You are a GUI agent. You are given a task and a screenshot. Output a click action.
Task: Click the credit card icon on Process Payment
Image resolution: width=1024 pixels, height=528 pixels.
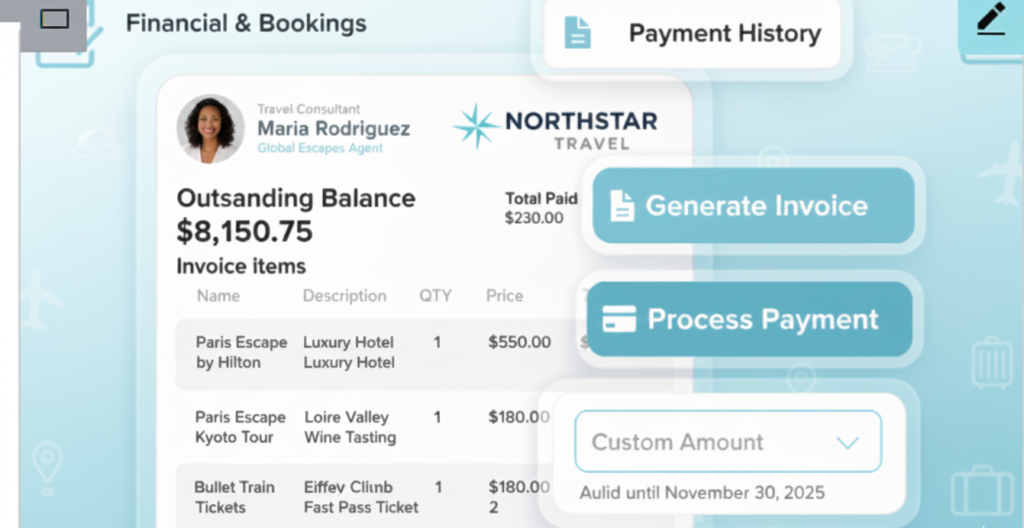pyautogui.click(x=619, y=320)
